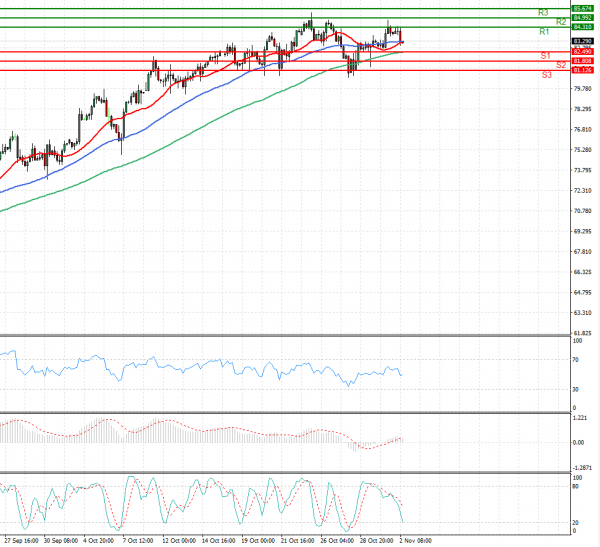The height and width of the screenshot is (547, 600).
Task: Click the 78.295 price axis value
Action: point(582,109)
